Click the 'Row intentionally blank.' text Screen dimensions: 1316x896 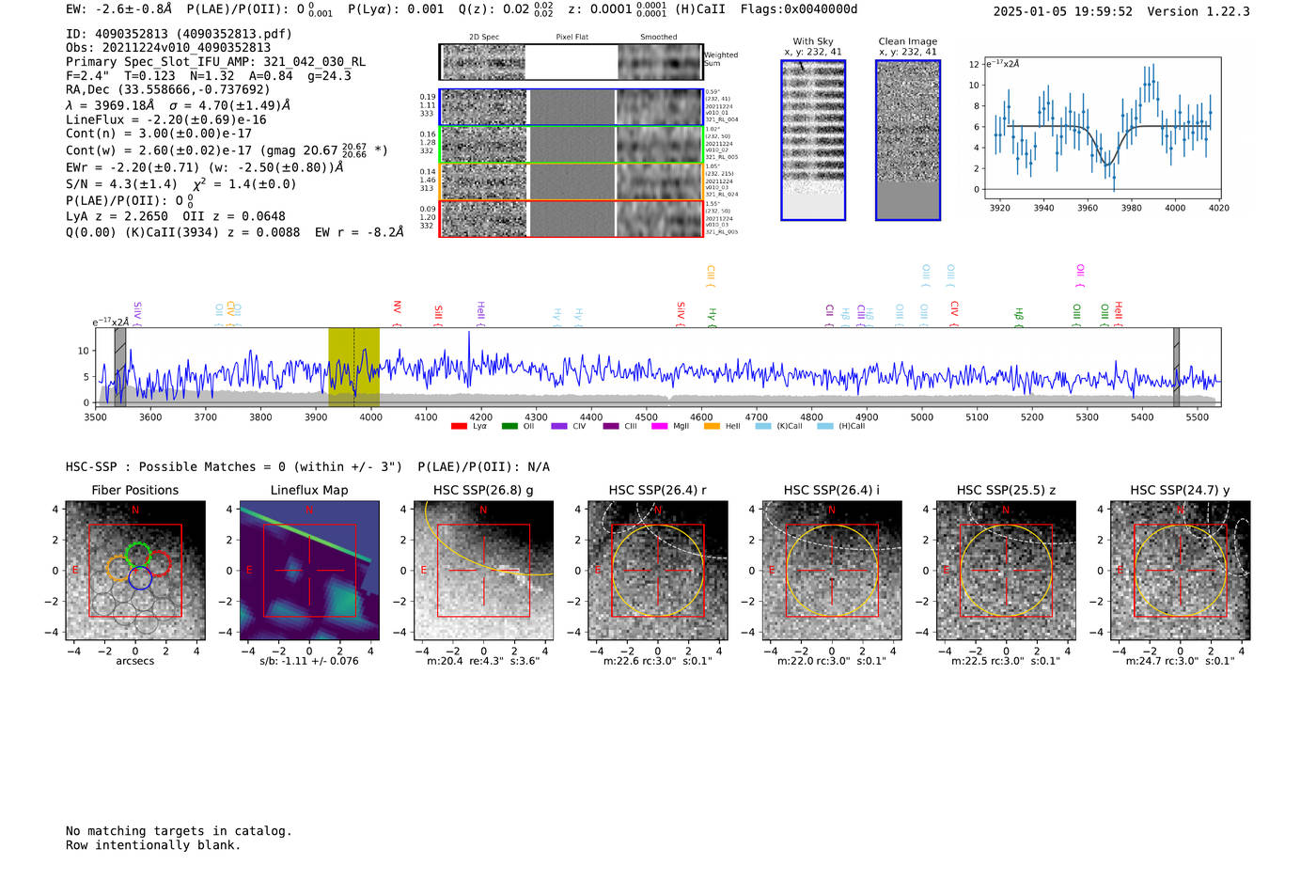click(153, 845)
